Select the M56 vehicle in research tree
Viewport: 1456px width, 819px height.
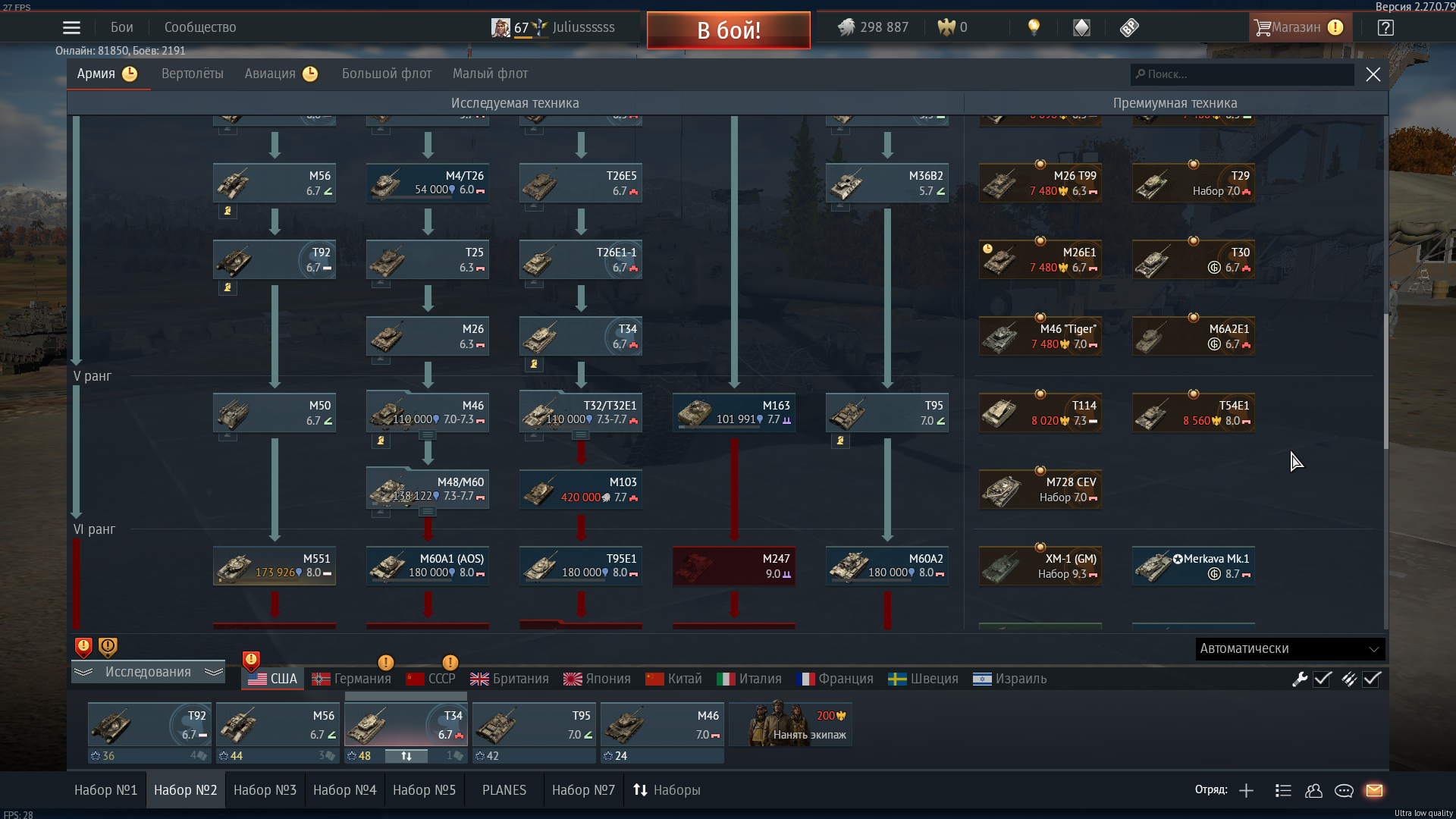pyautogui.click(x=275, y=184)
